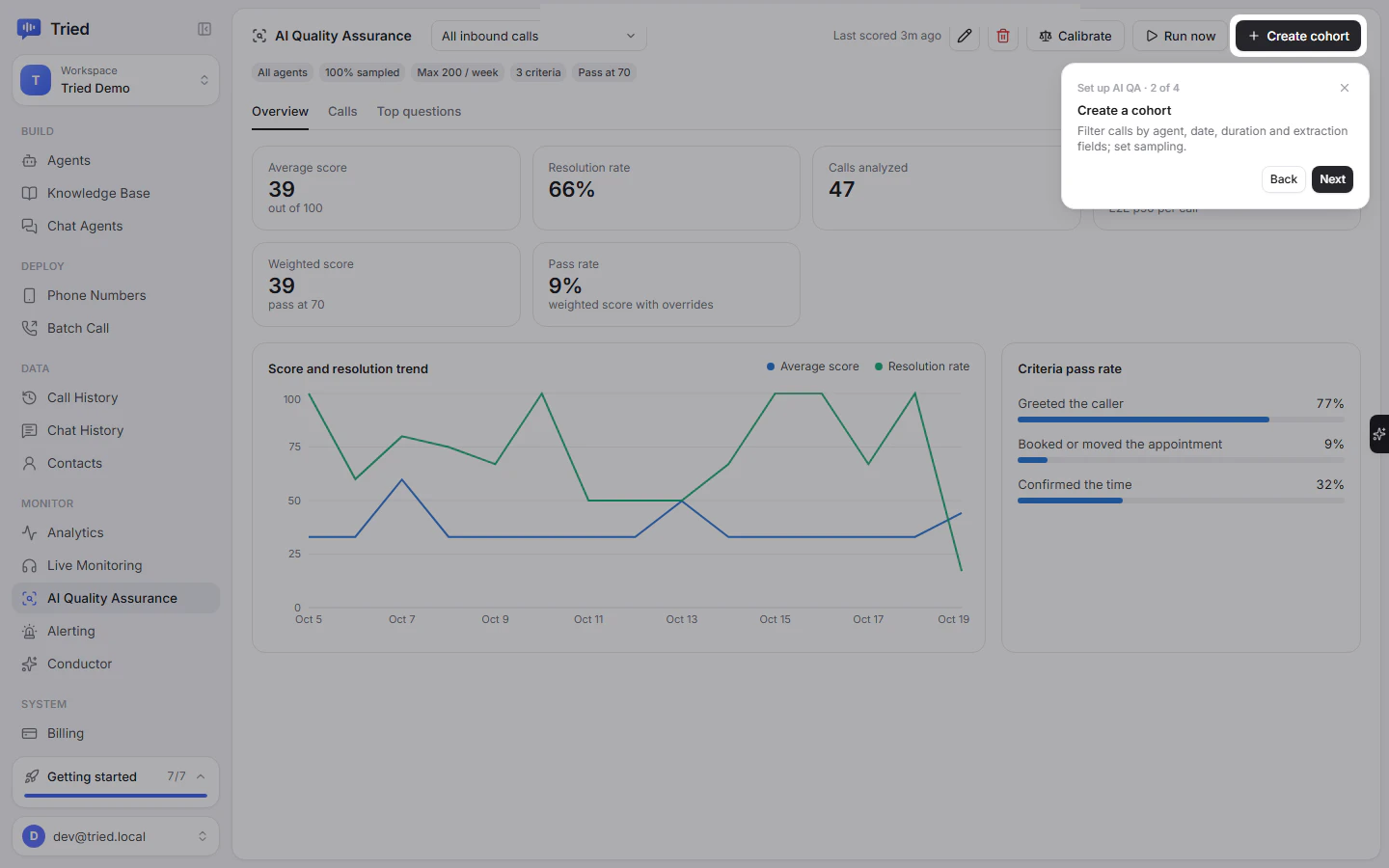This screenshot has height=868, width=1389.
Task: View Chat History
Action: pos(116,430)
